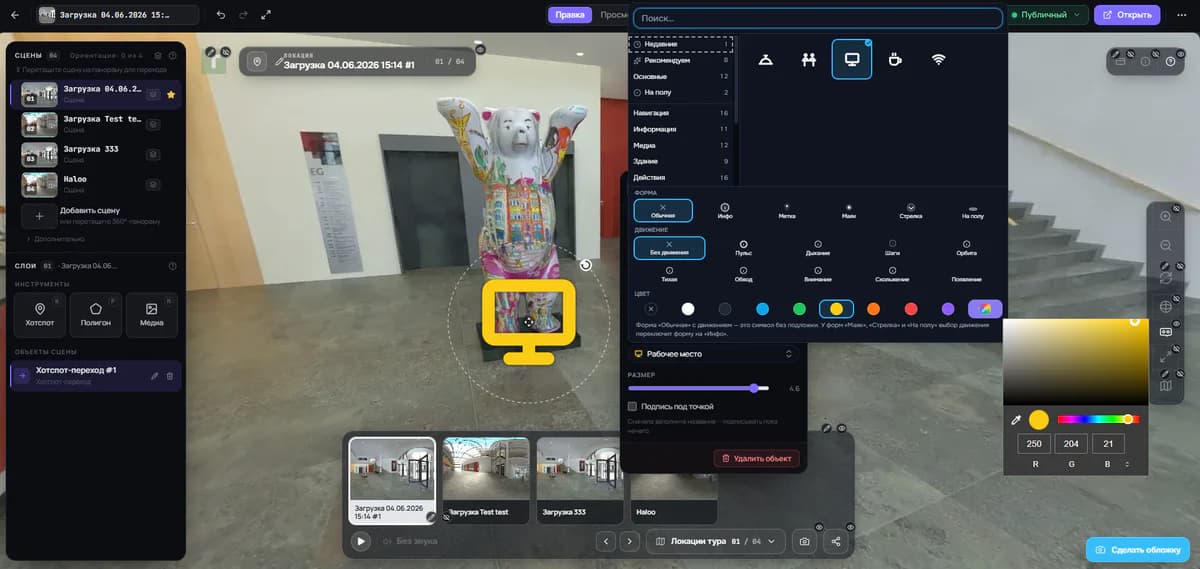This screenshot has width=1200, height=569.
Task: Go to previous location with left chevron
Action: tap(605, 541)
